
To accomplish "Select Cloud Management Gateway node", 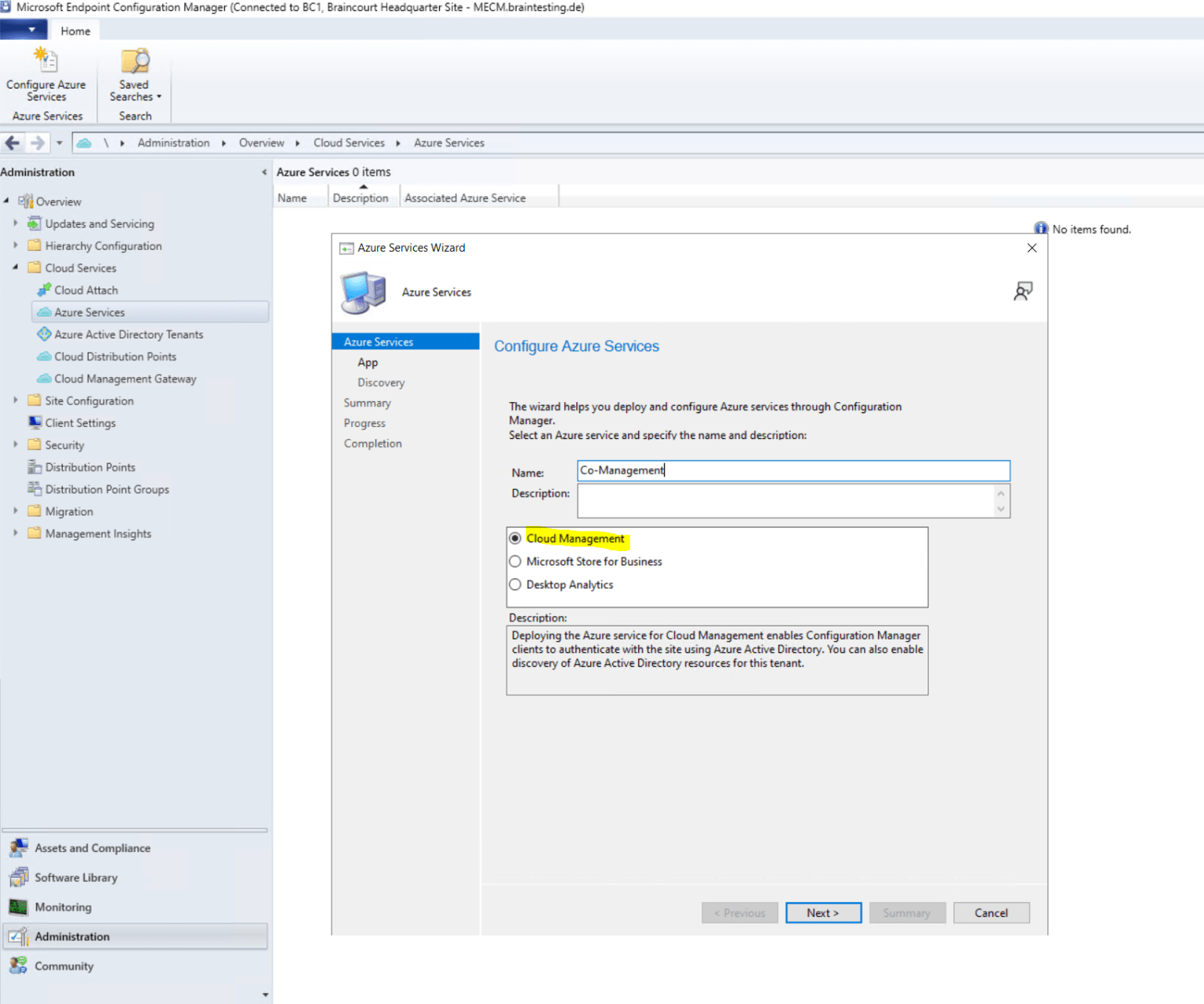I will [125, 379].
